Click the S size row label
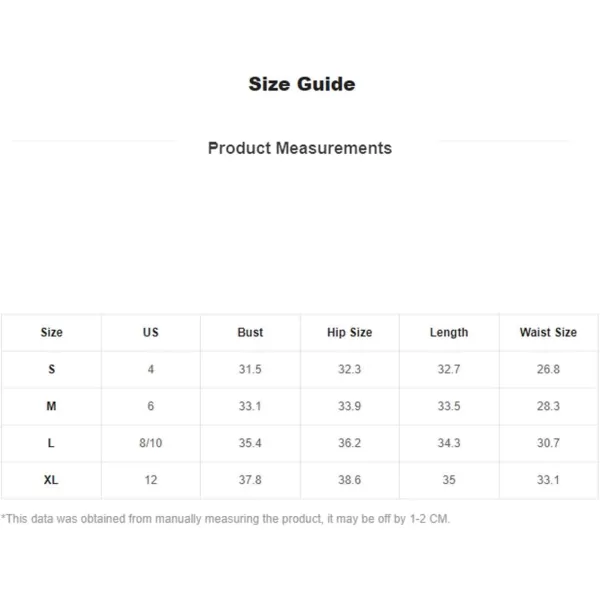The image size is (600, 600). pyautogui.click(x=52, y=369)
